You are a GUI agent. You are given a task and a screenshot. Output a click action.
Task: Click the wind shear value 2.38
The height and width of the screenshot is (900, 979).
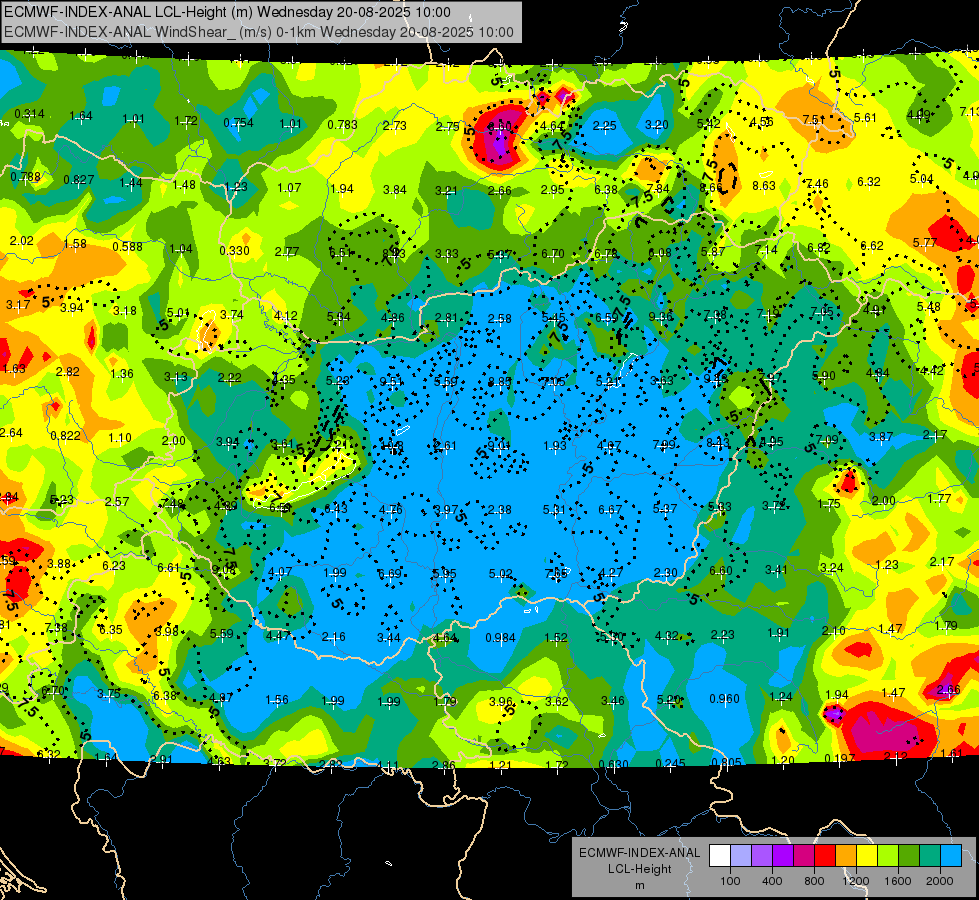tap(499, 510)
